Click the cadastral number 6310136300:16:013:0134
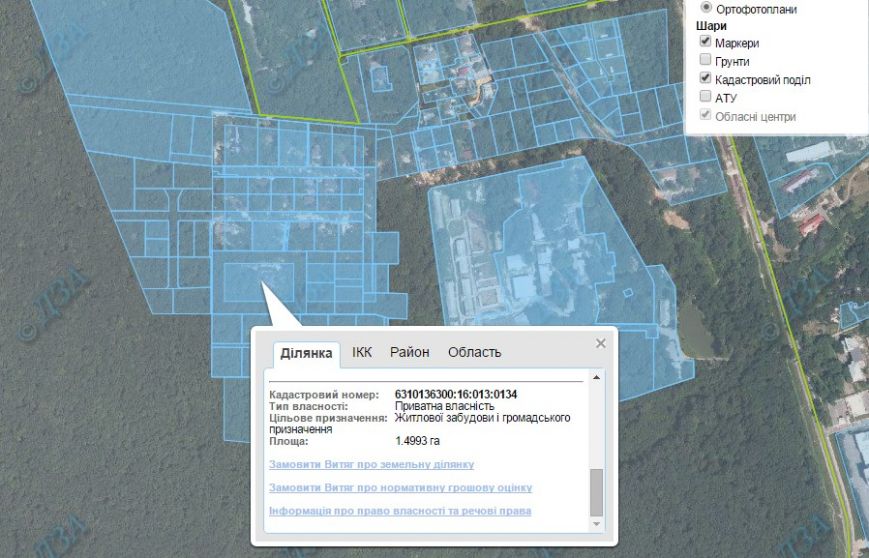Screen dimensions: 869x558 (x=455, y=394)
